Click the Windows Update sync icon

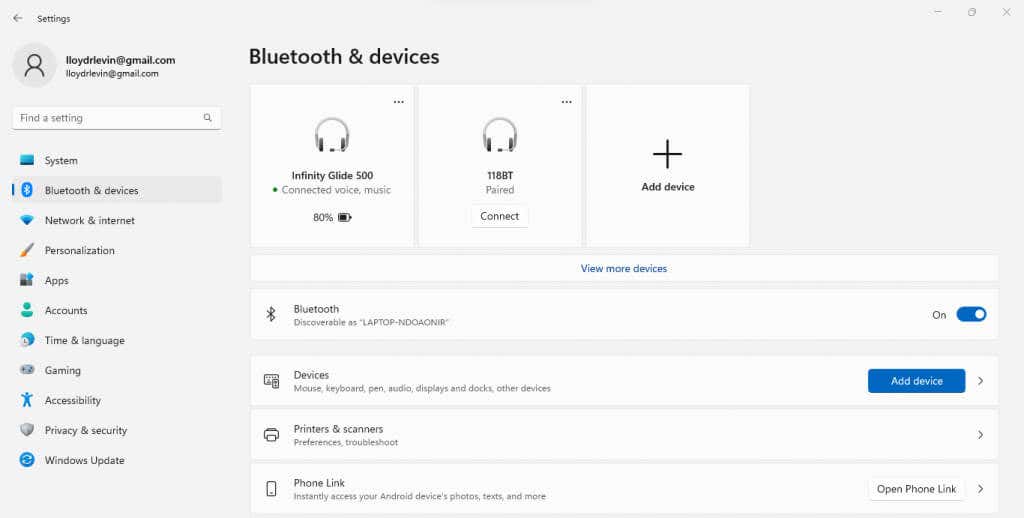pyautogui.click(x=27, y=460)
